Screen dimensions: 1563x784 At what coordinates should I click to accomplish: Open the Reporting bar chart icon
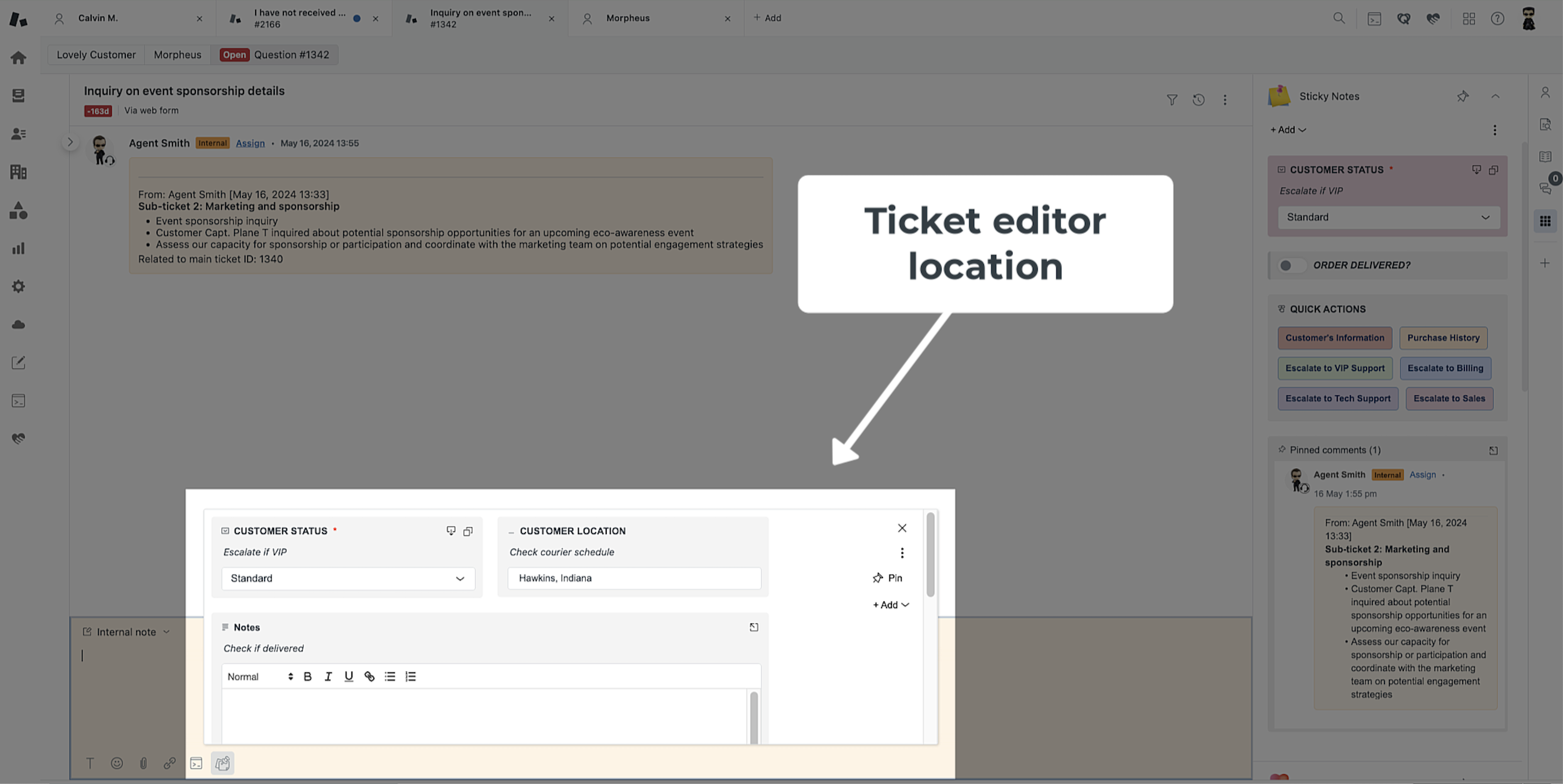point(18,249)
